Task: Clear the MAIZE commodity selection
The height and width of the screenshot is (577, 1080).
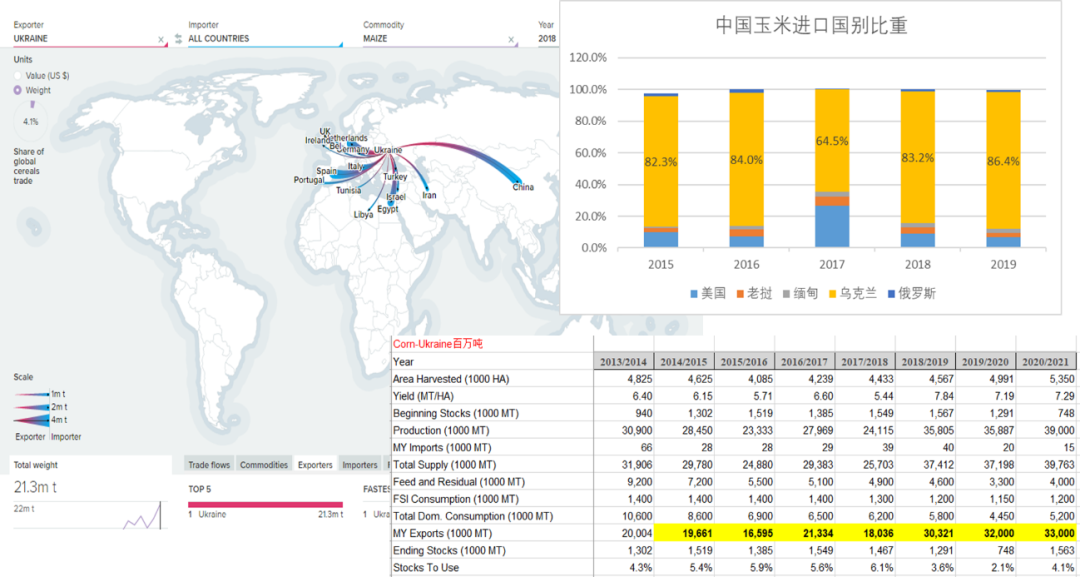Action: pos(511,40)
